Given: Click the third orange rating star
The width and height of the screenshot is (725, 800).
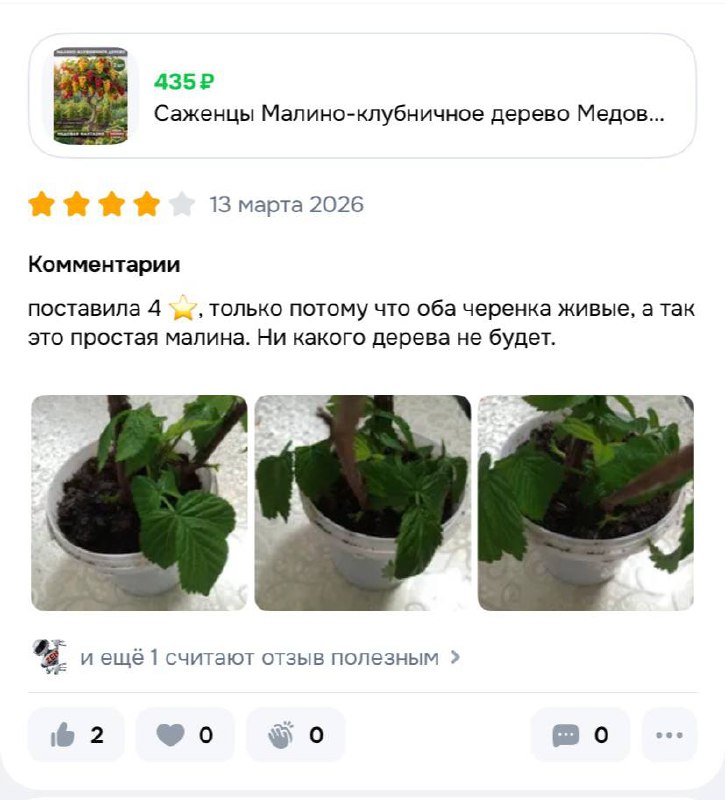Looking at the screenshot, I should click(111, 204).
